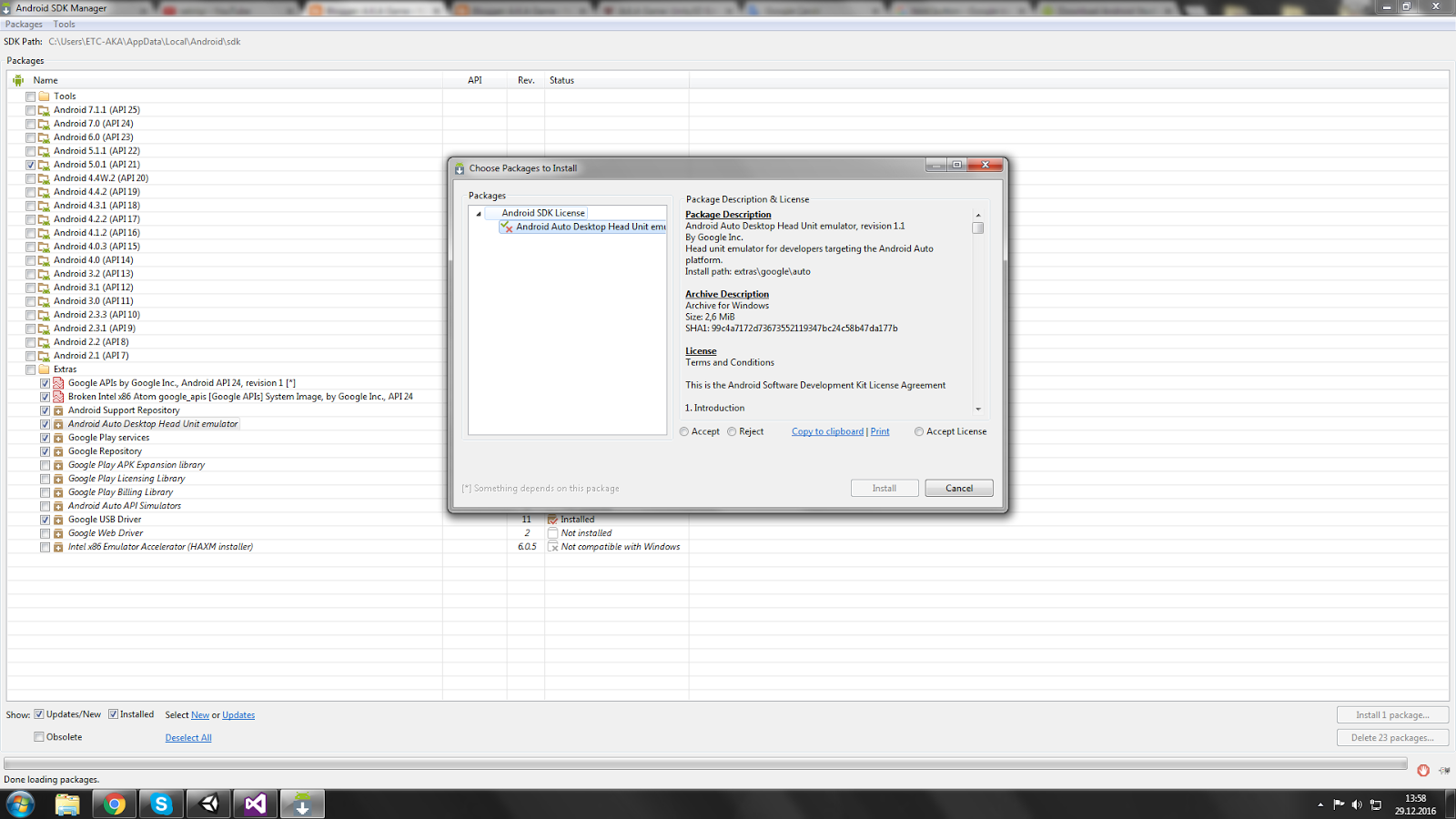Click the red broken-package icon for Google APIs row
1456x819 pixels.
58,383
